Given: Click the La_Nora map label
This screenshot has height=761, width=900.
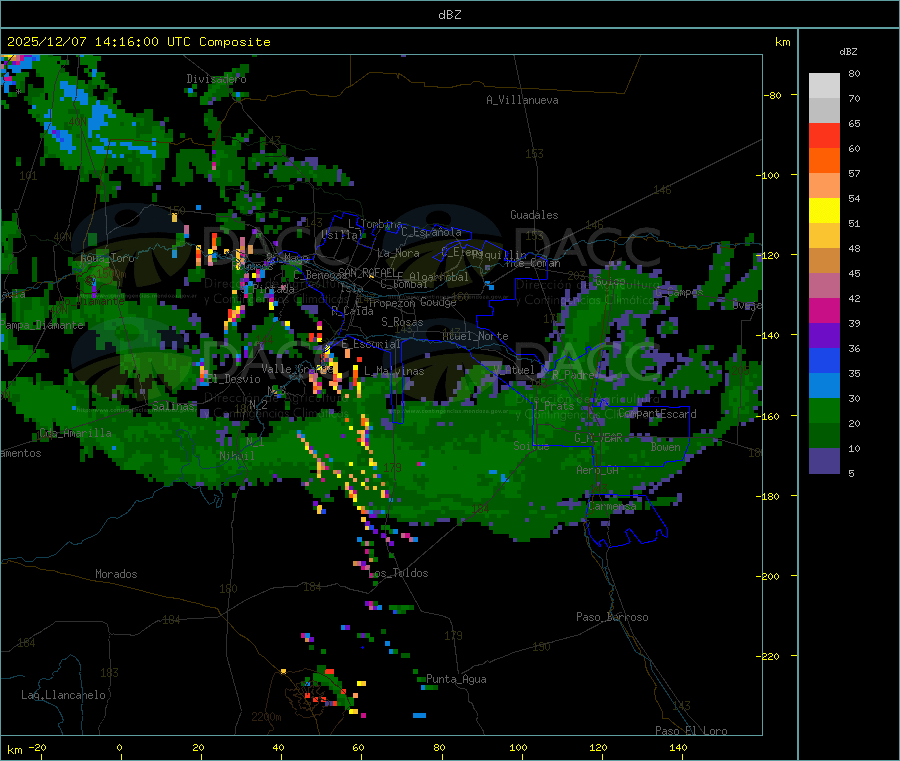Looking at the screenshot, I should pos(398,253).
